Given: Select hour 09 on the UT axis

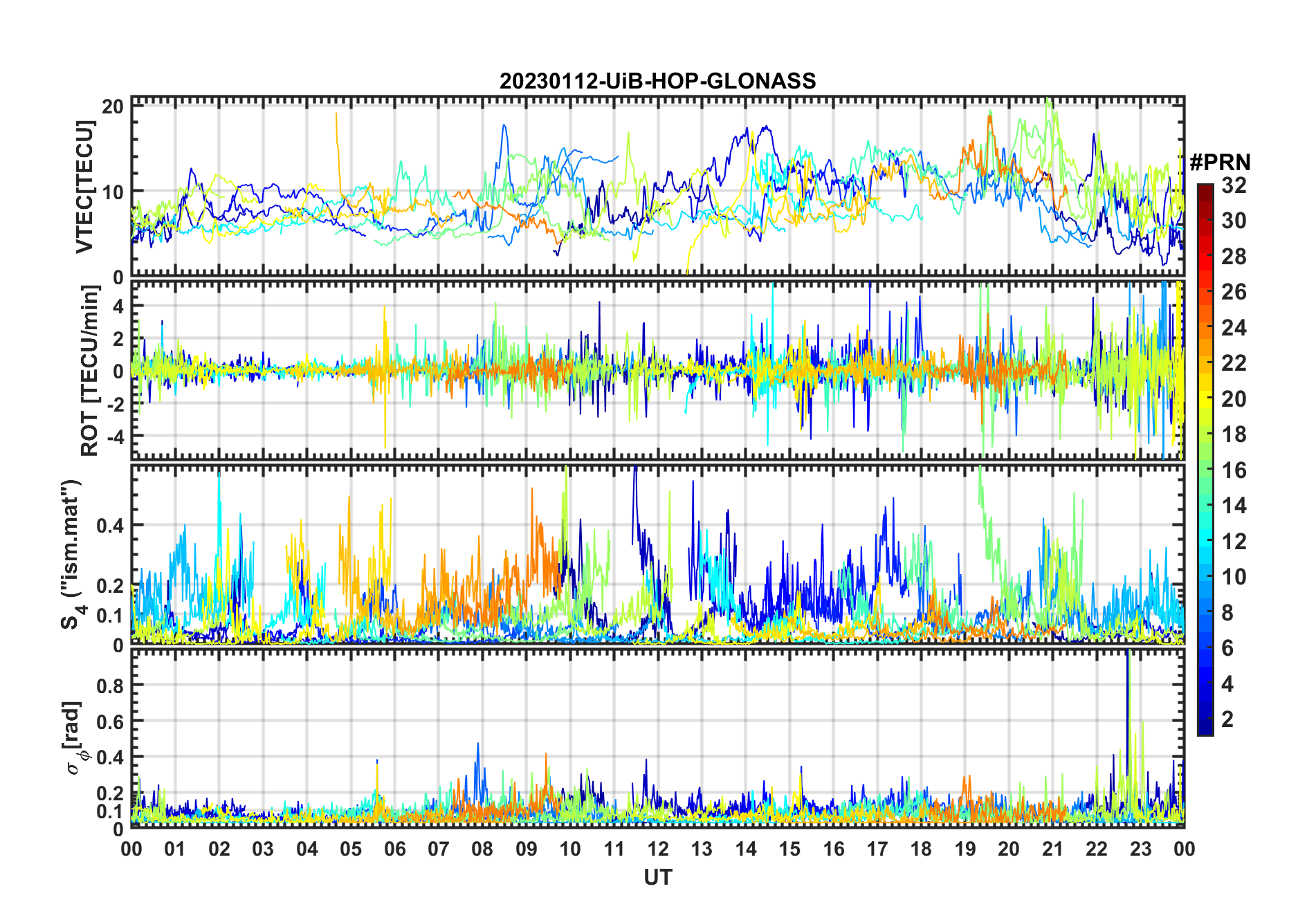Looking at the screenshot, I should point(527,849).
